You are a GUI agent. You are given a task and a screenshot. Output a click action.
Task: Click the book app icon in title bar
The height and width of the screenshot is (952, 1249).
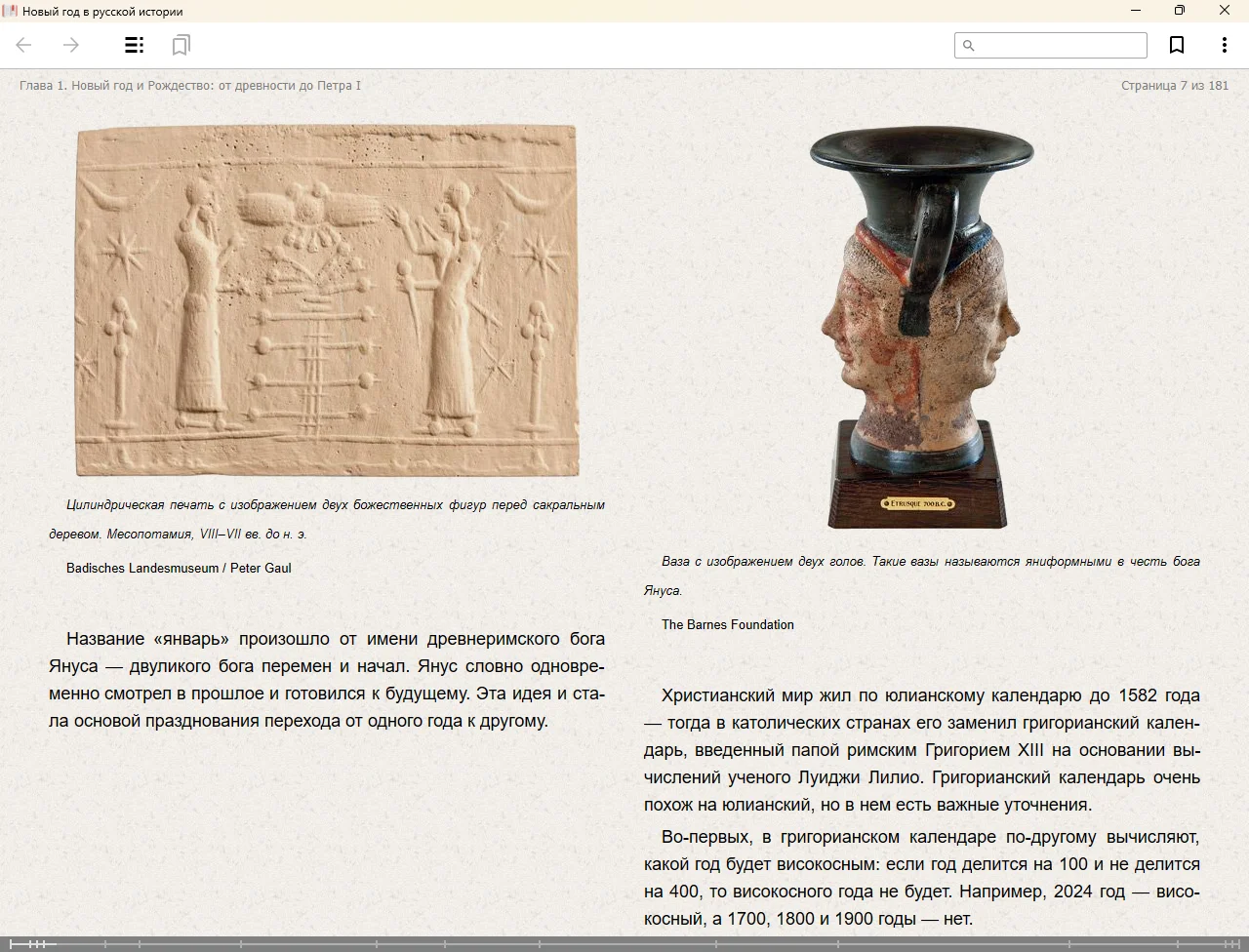click(10, 11)
